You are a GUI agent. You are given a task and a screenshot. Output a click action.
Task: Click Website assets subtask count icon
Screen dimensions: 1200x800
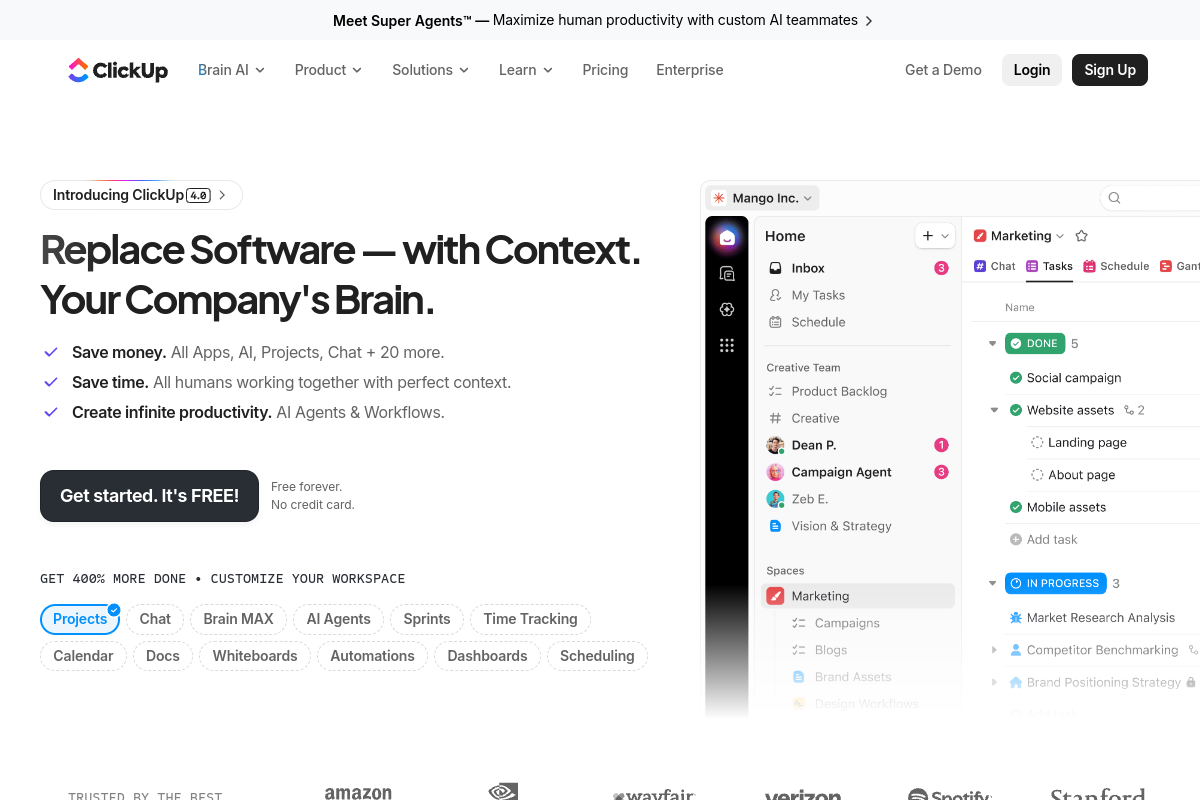pyautogui.click(x=1129, y=410)
